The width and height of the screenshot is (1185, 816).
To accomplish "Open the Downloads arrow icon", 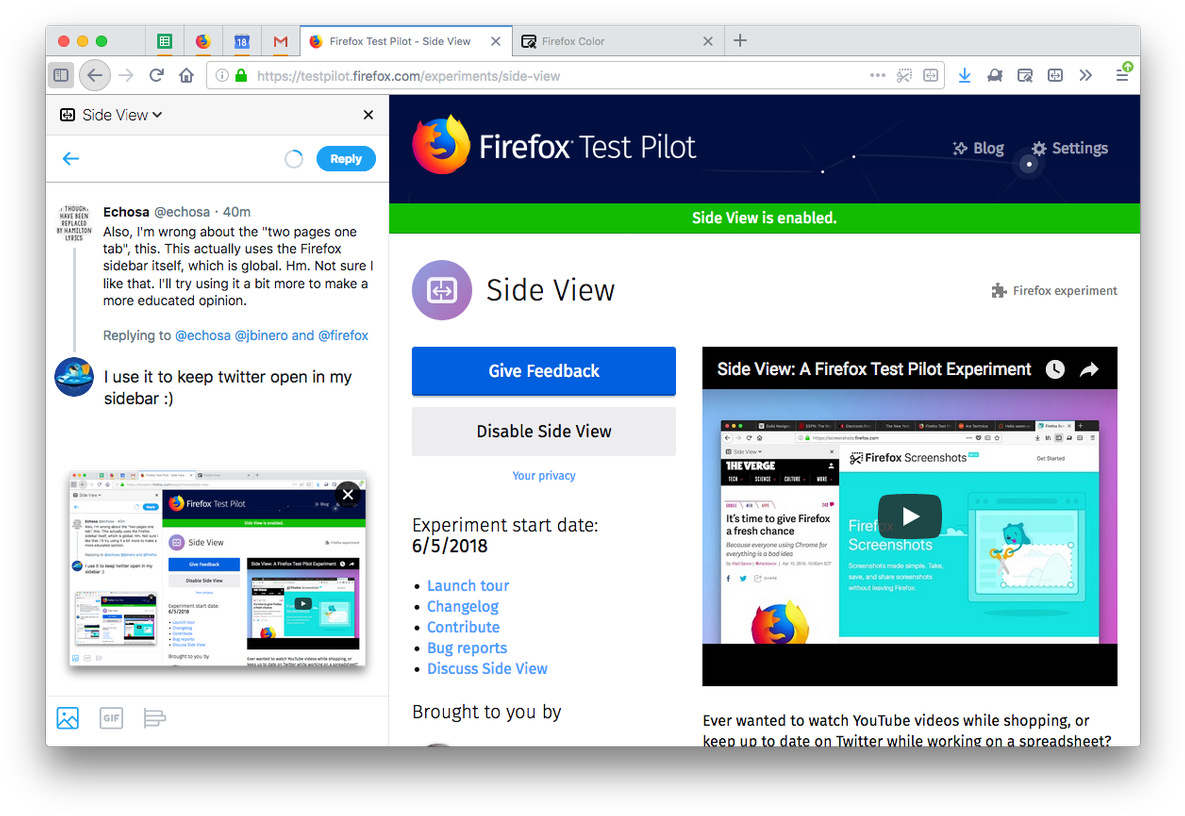I will point(964,76).
